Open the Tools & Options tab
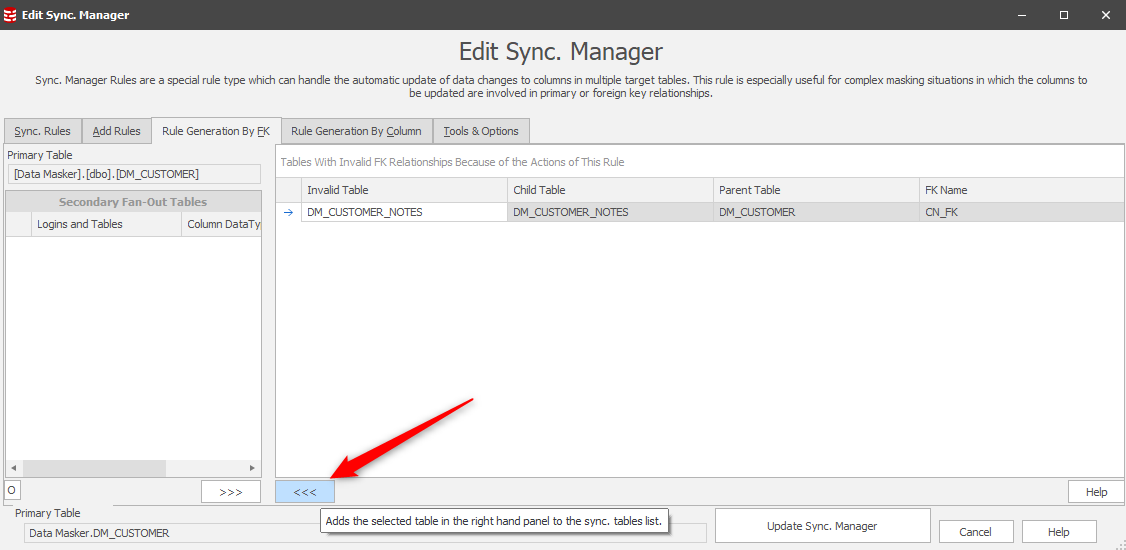The height and width of the screenshot is (550, 1126). click(x=481, y=131)
